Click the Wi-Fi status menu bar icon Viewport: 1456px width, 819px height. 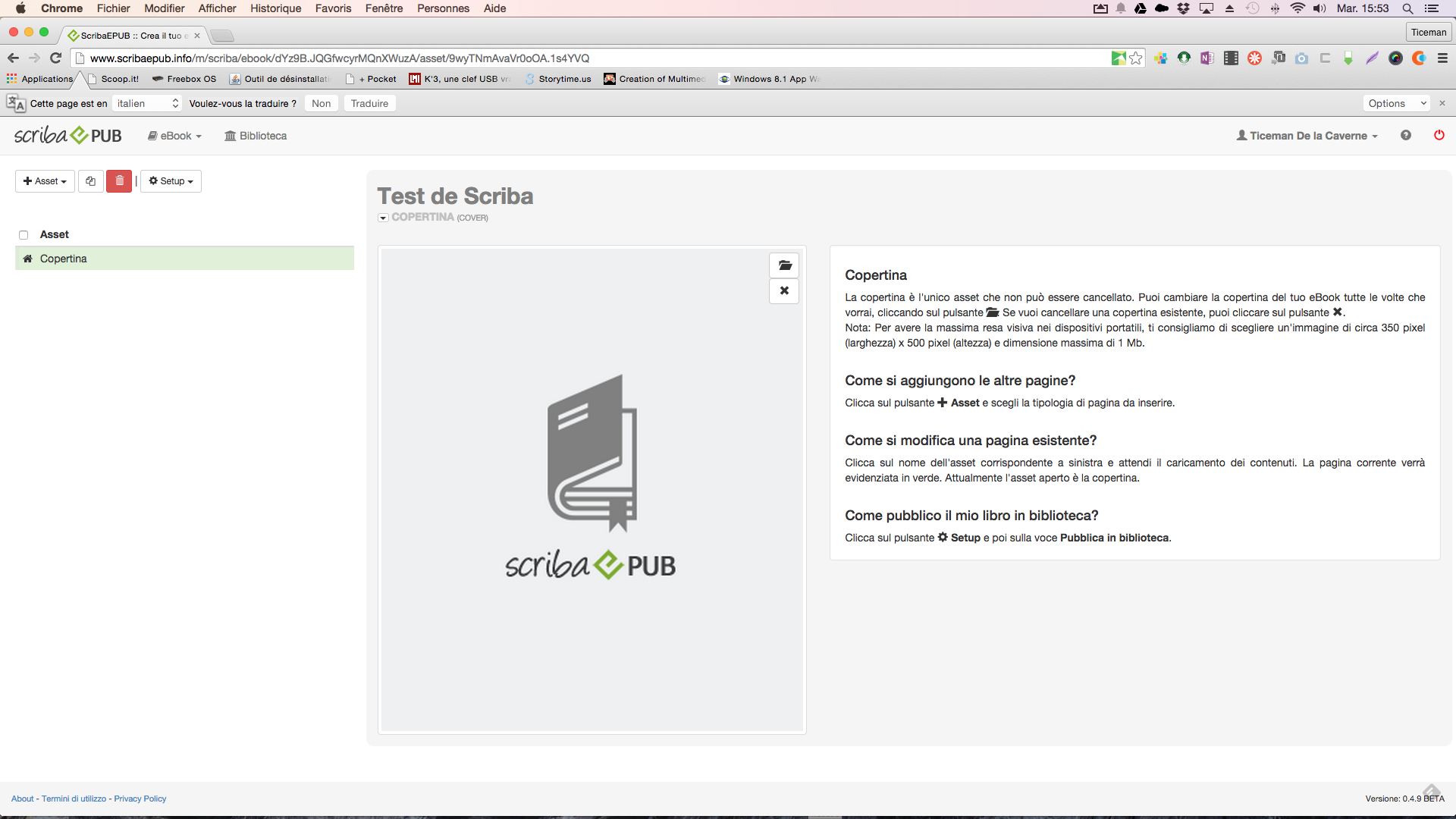(1298, 8)
